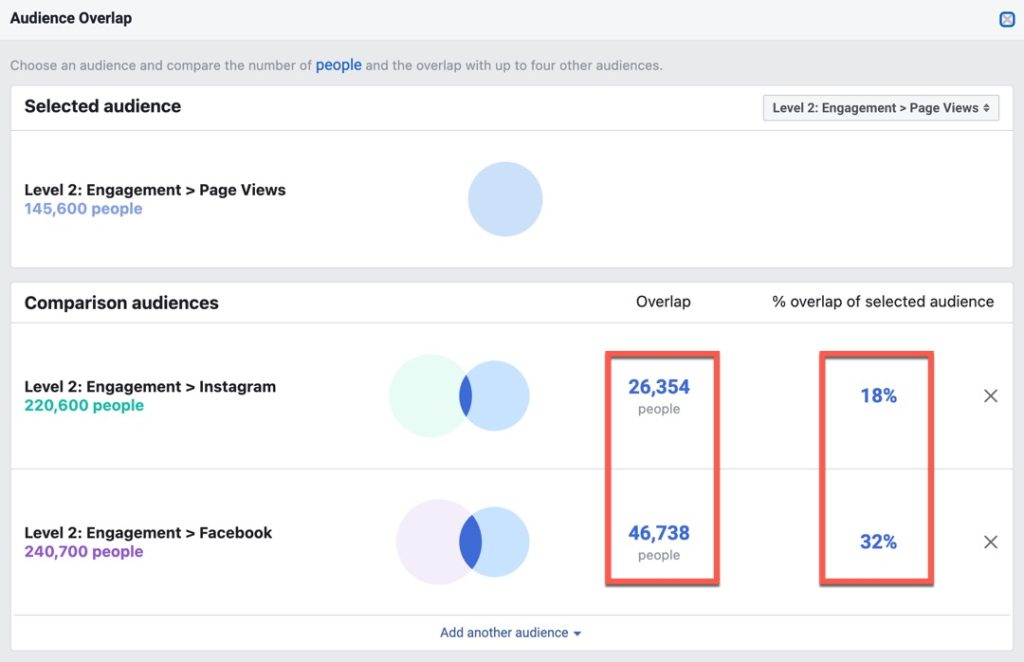Open the Add another audience menu

[x=510, y=633]
